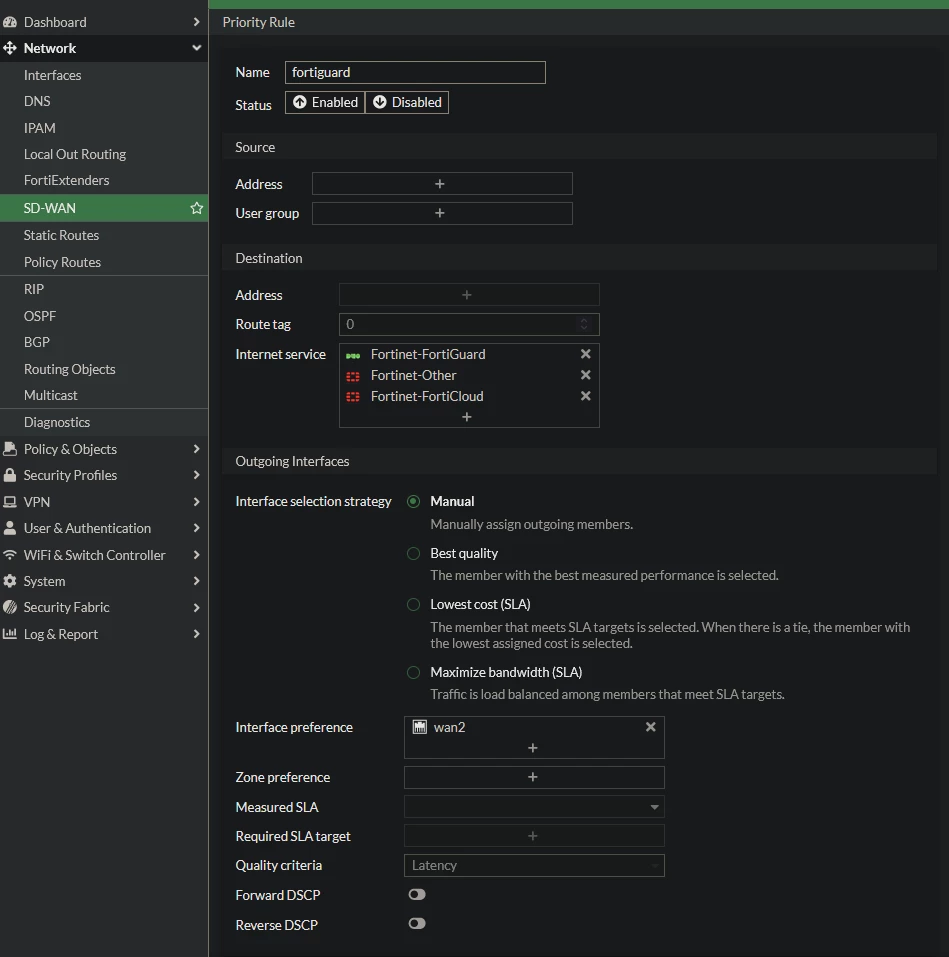Viewport: 949px width, 957px height.
Task: Expand the Security Fabric chevron
Action: point(197,607)
